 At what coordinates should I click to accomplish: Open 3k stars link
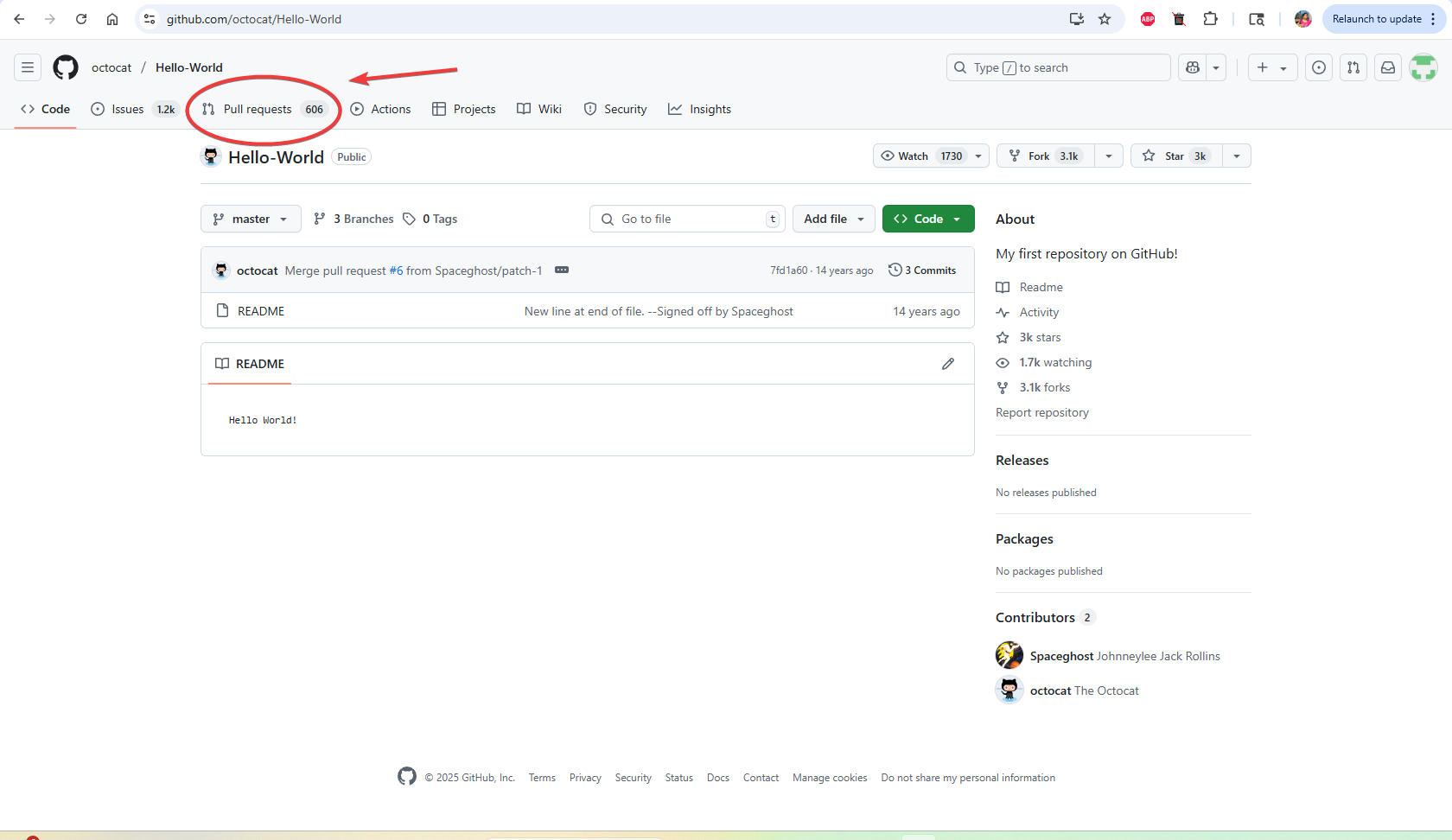(1028, 337)
